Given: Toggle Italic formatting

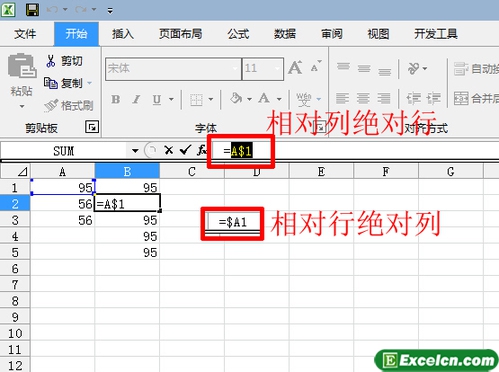Looking at the screenshot, I should pyautogui.click(x=136, y=99).
